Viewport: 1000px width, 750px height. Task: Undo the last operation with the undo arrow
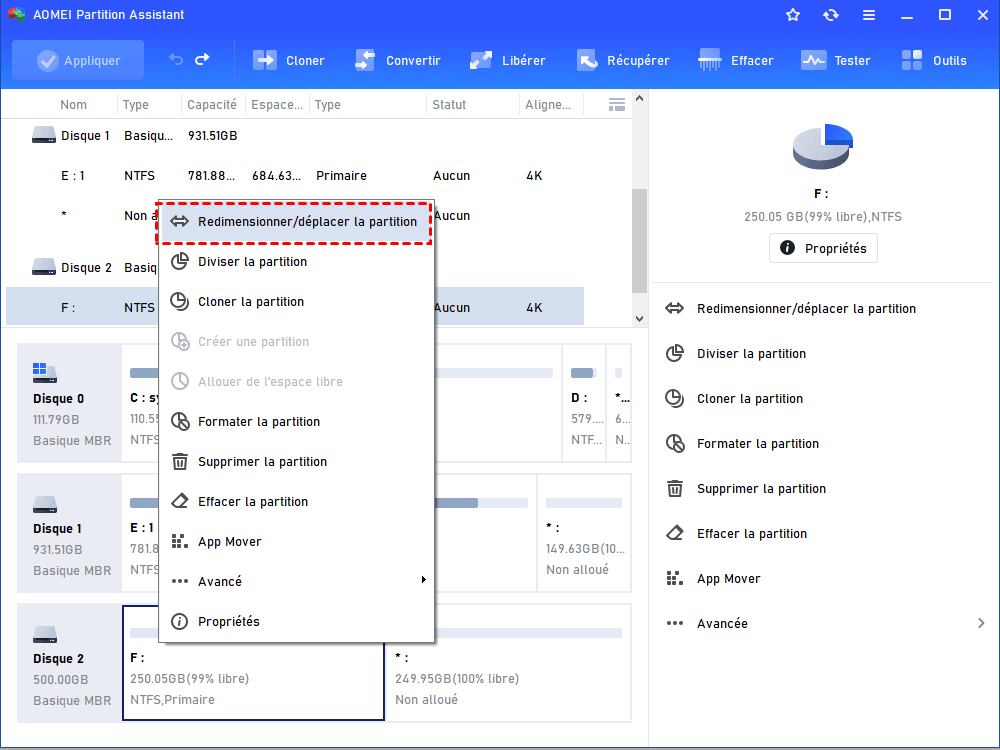coord(176,60)
